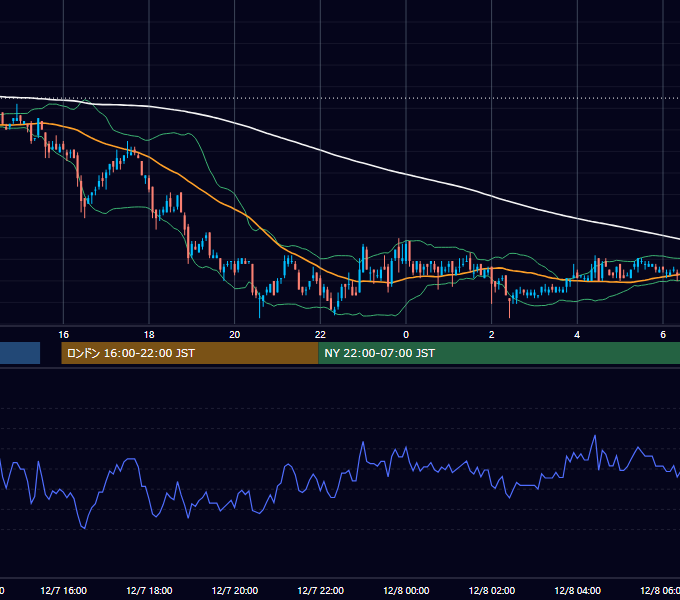The width and height of the screenshot is (680, 600).
Task: Click the 2 hour axis label
Action: [491, 335]
